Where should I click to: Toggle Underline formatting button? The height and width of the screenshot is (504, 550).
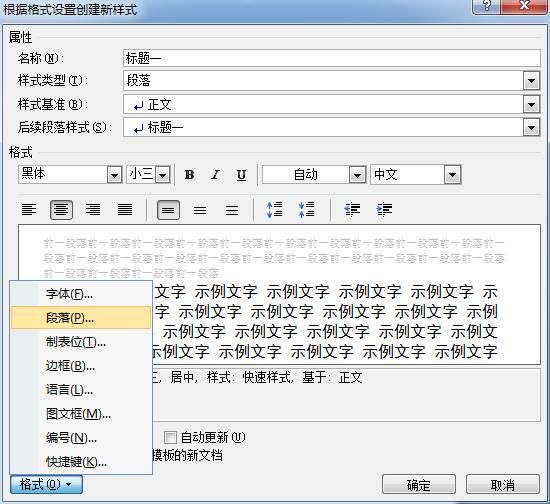tap(241, 175)
